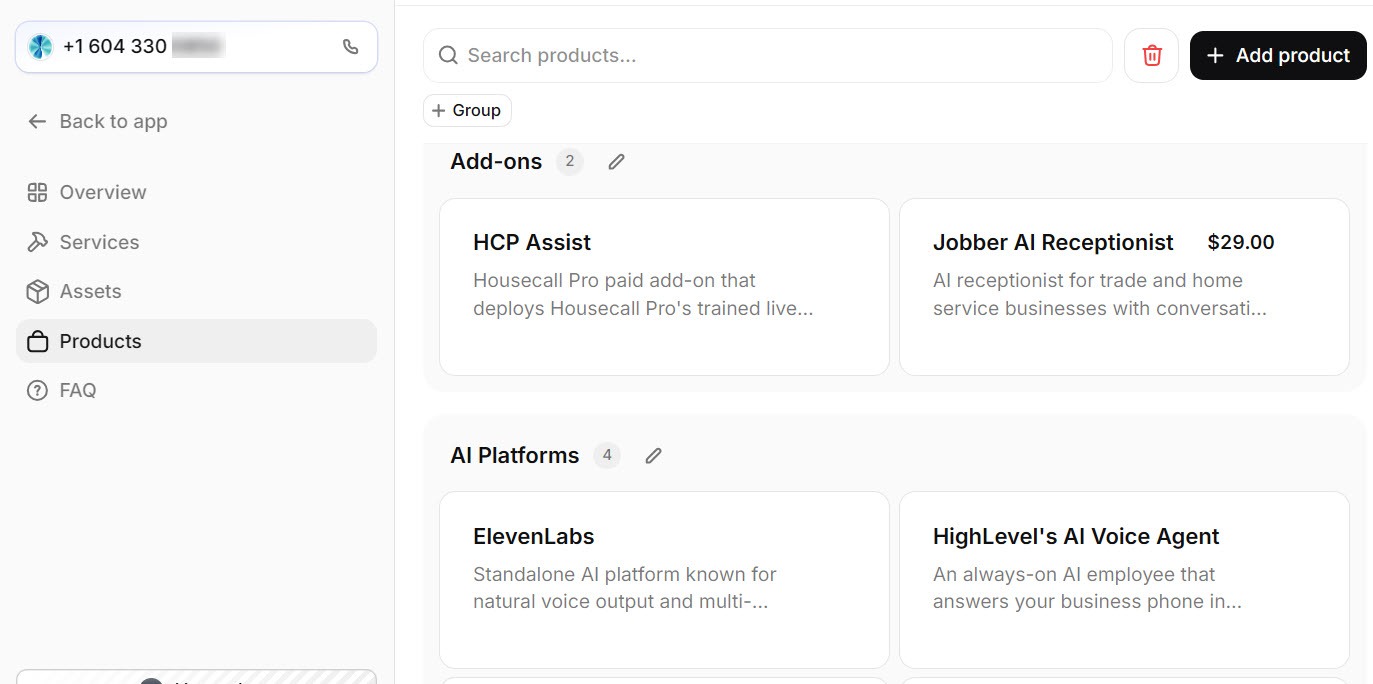Open the Overview section
1373x684 pixels.
coord(196,192)
